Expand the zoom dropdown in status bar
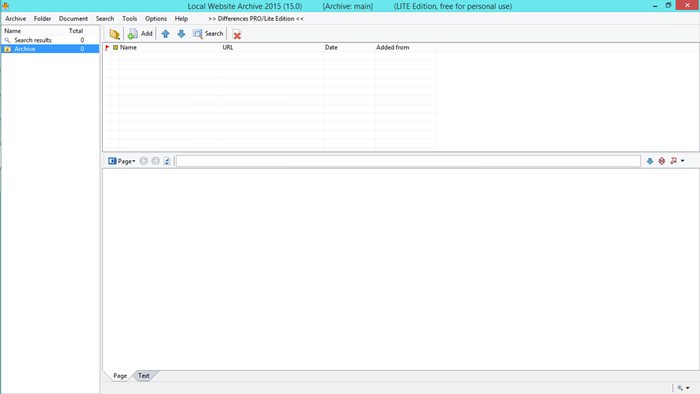Screen dimensions: 700x394 point(688,388)
